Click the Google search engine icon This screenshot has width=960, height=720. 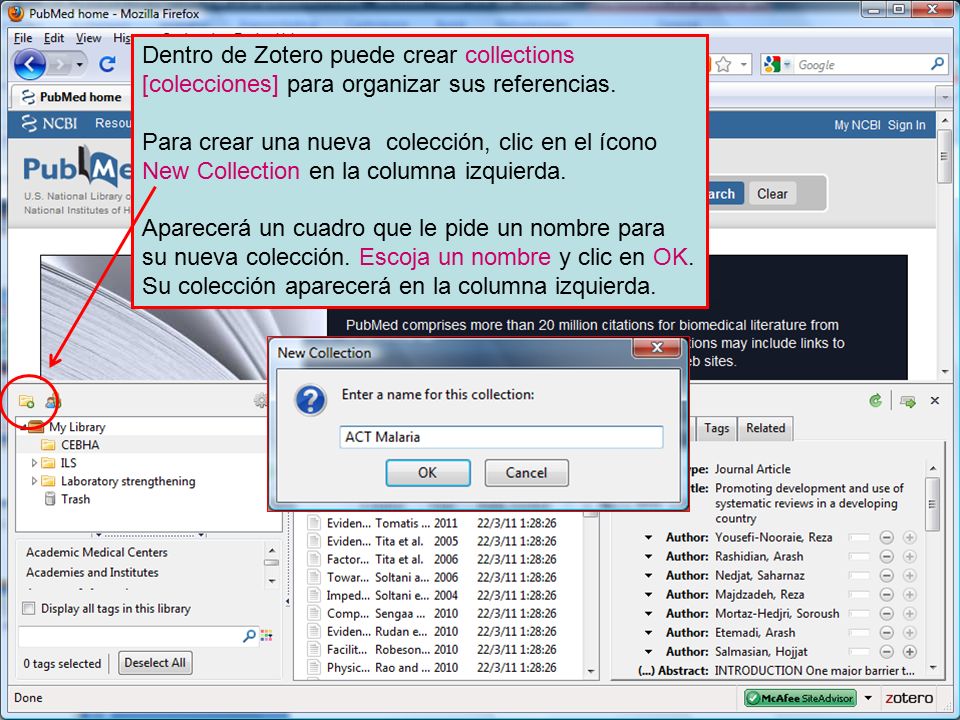[772, 64]
